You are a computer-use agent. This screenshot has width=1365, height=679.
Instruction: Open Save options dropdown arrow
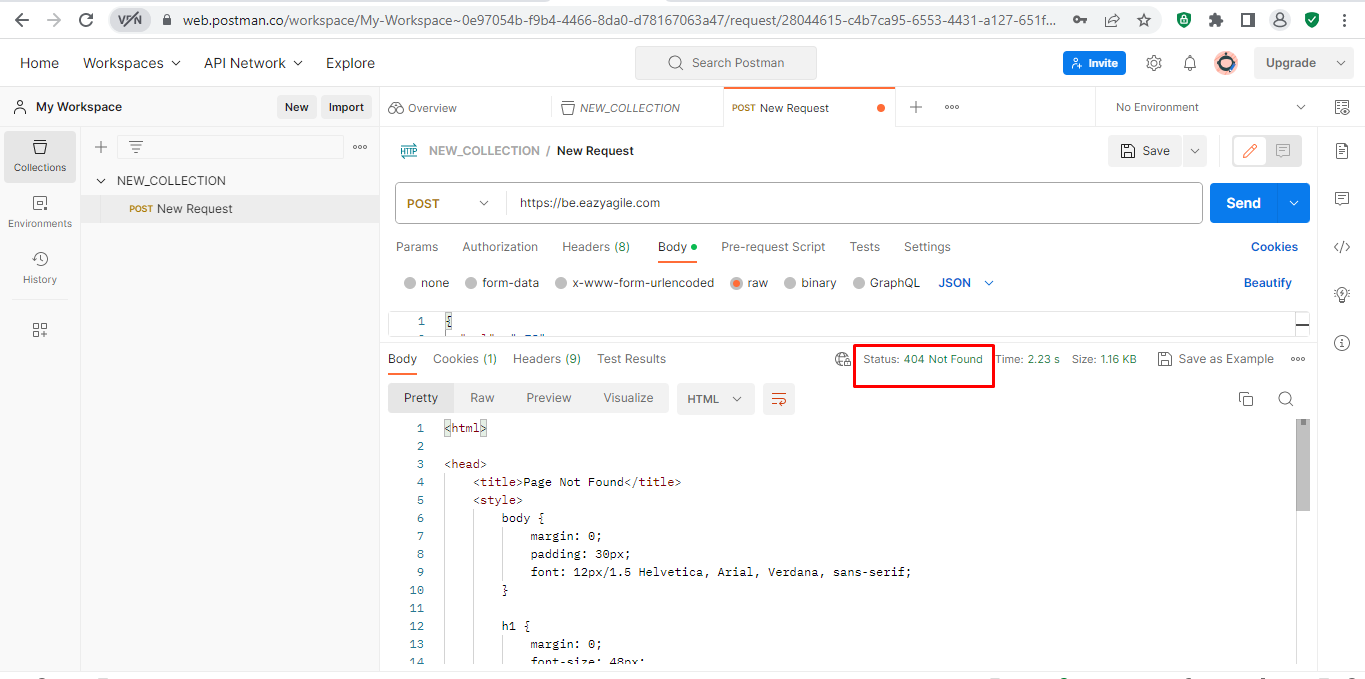pos(1194,151)
